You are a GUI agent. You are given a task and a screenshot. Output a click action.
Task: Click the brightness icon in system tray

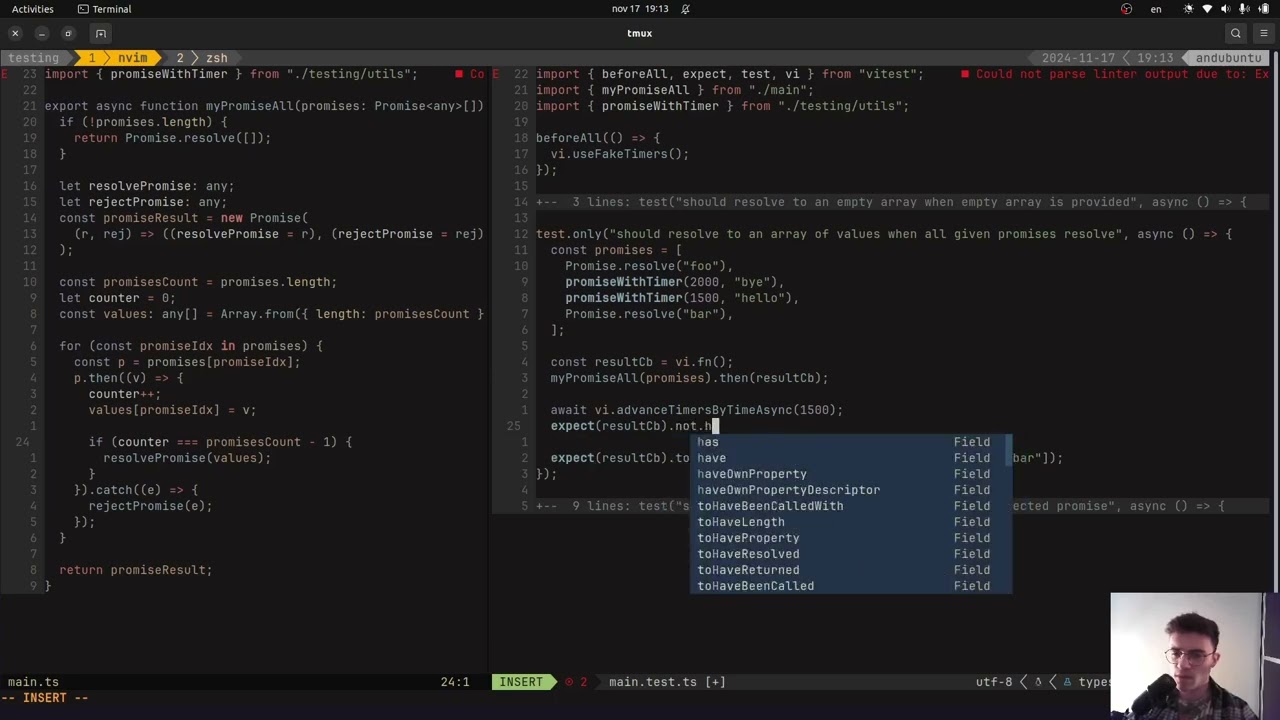coord(1188,9)
